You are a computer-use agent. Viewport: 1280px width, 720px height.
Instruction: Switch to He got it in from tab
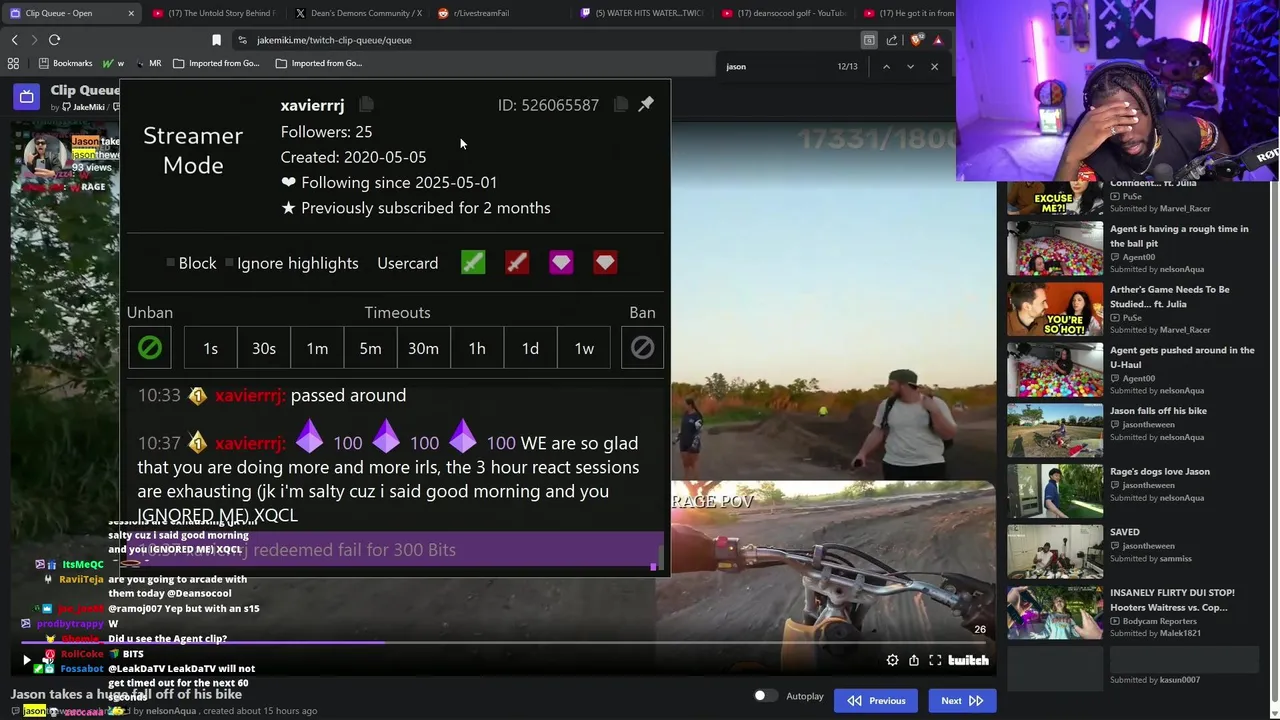point(908,13)
